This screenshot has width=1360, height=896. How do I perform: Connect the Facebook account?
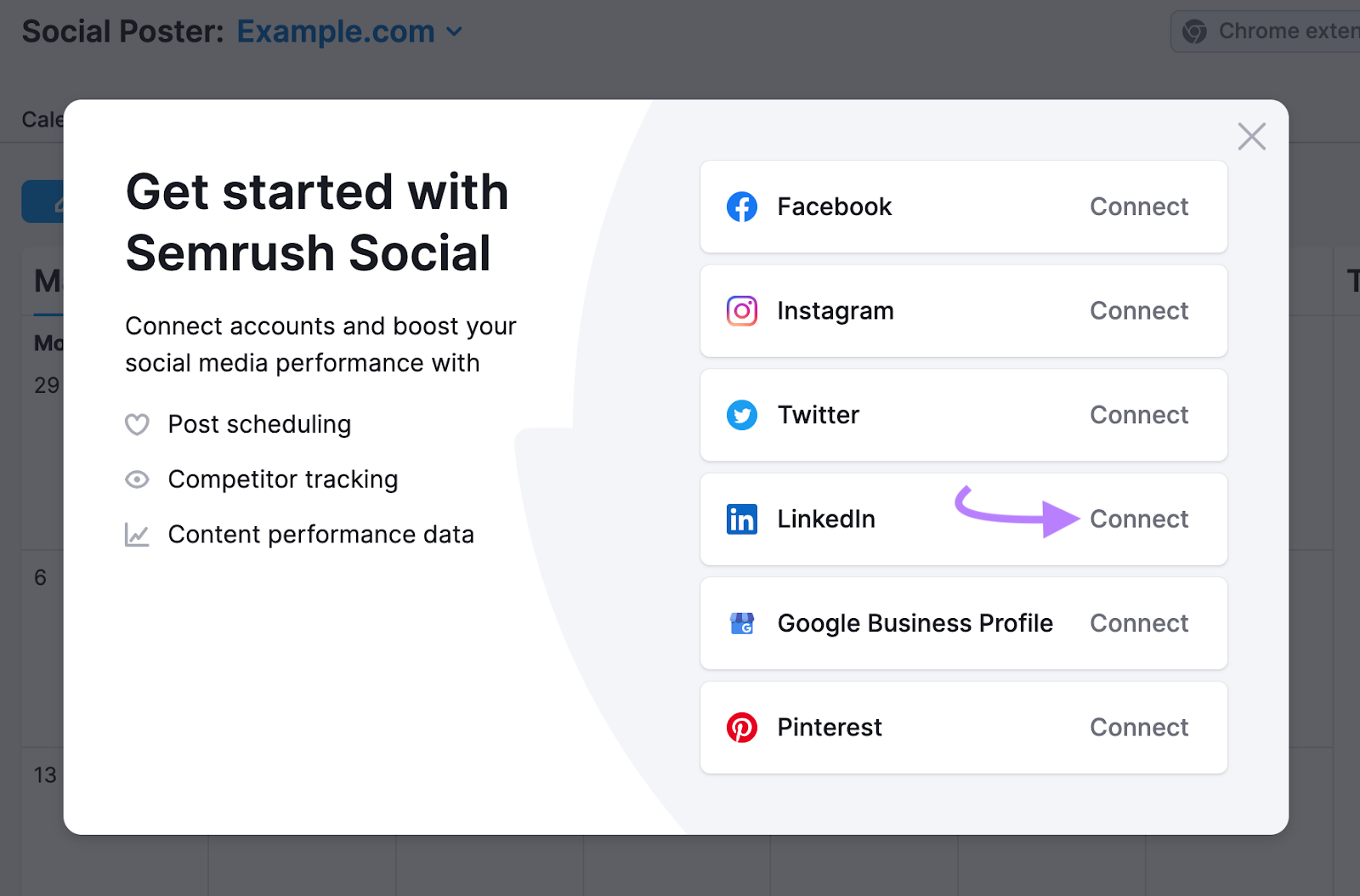click(x=1138, y=207)
